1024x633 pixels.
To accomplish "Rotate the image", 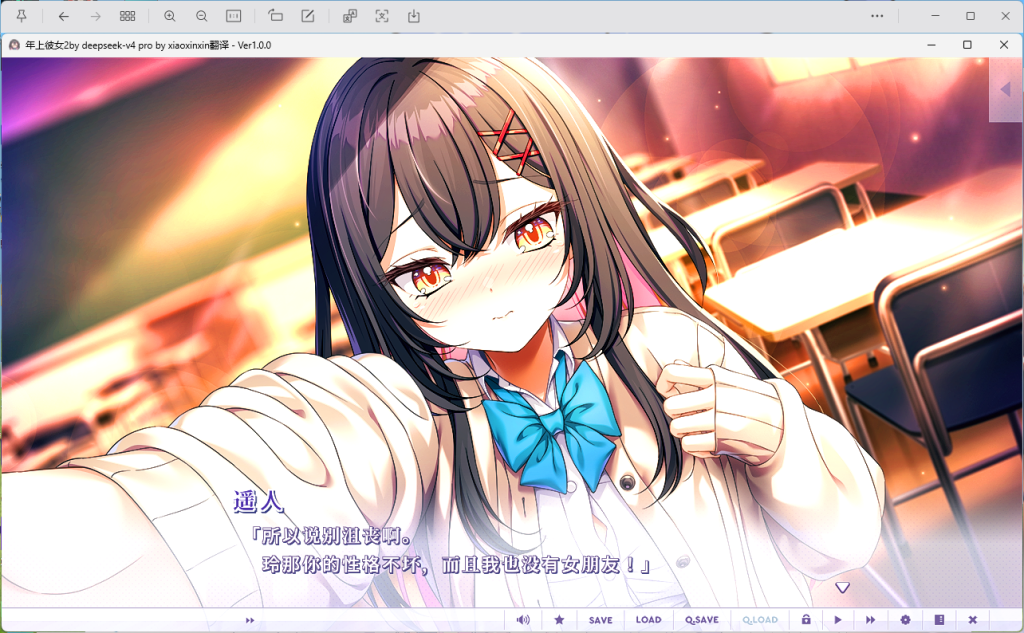I will tap(276, 16).
